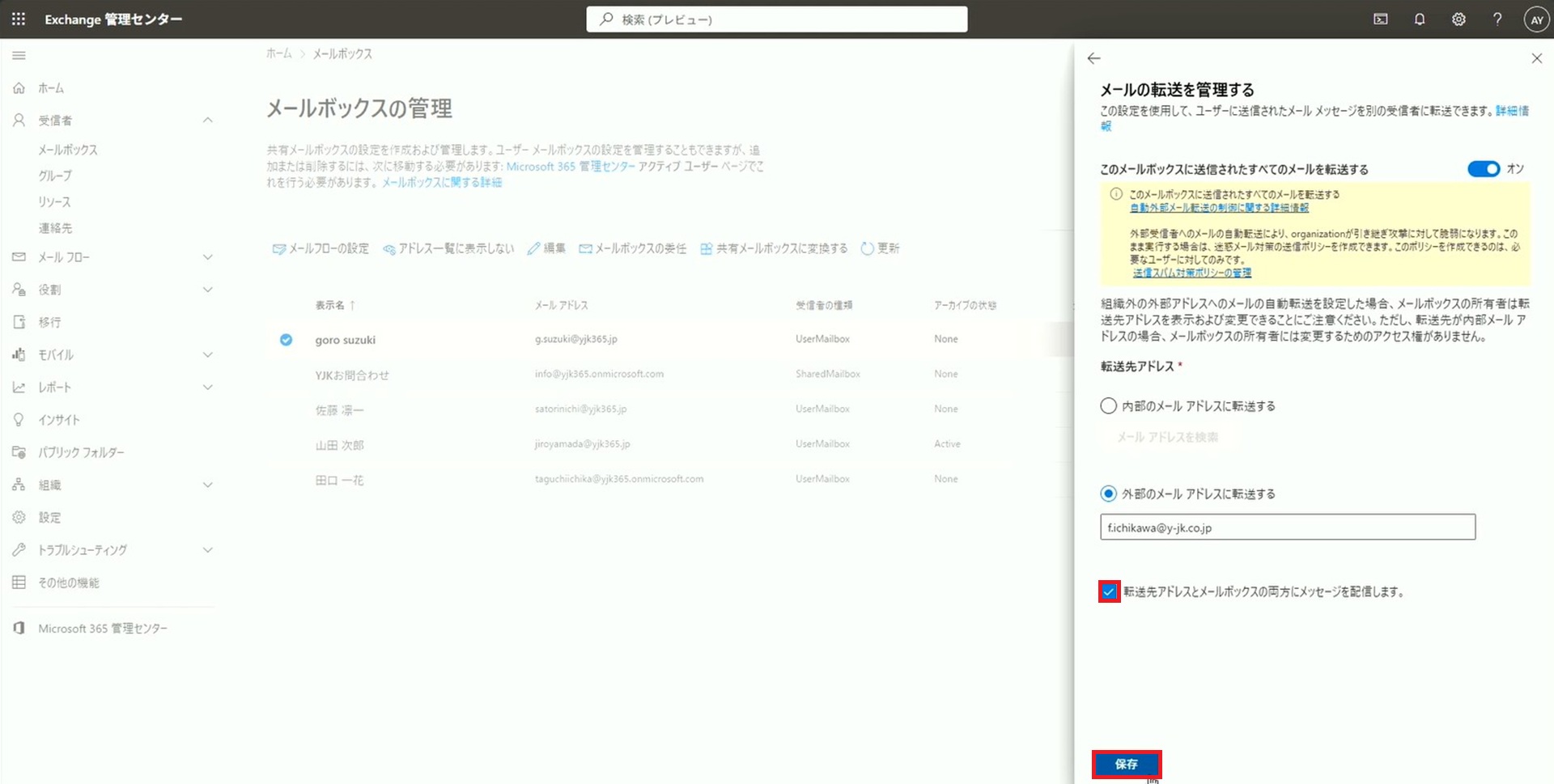Click the 更新 refresh icon
The height and width of the screenshot is (784, 1554).
click(x=867, y=248)
